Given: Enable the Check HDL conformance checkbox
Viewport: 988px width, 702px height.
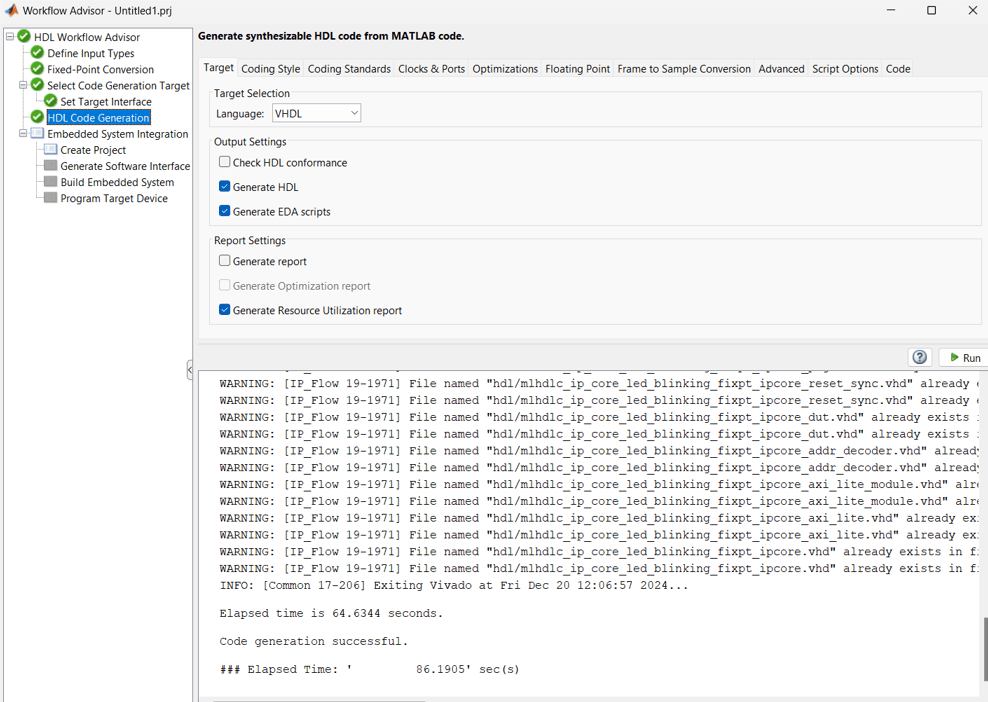Looking at the screenshot, I should (225, 161).
